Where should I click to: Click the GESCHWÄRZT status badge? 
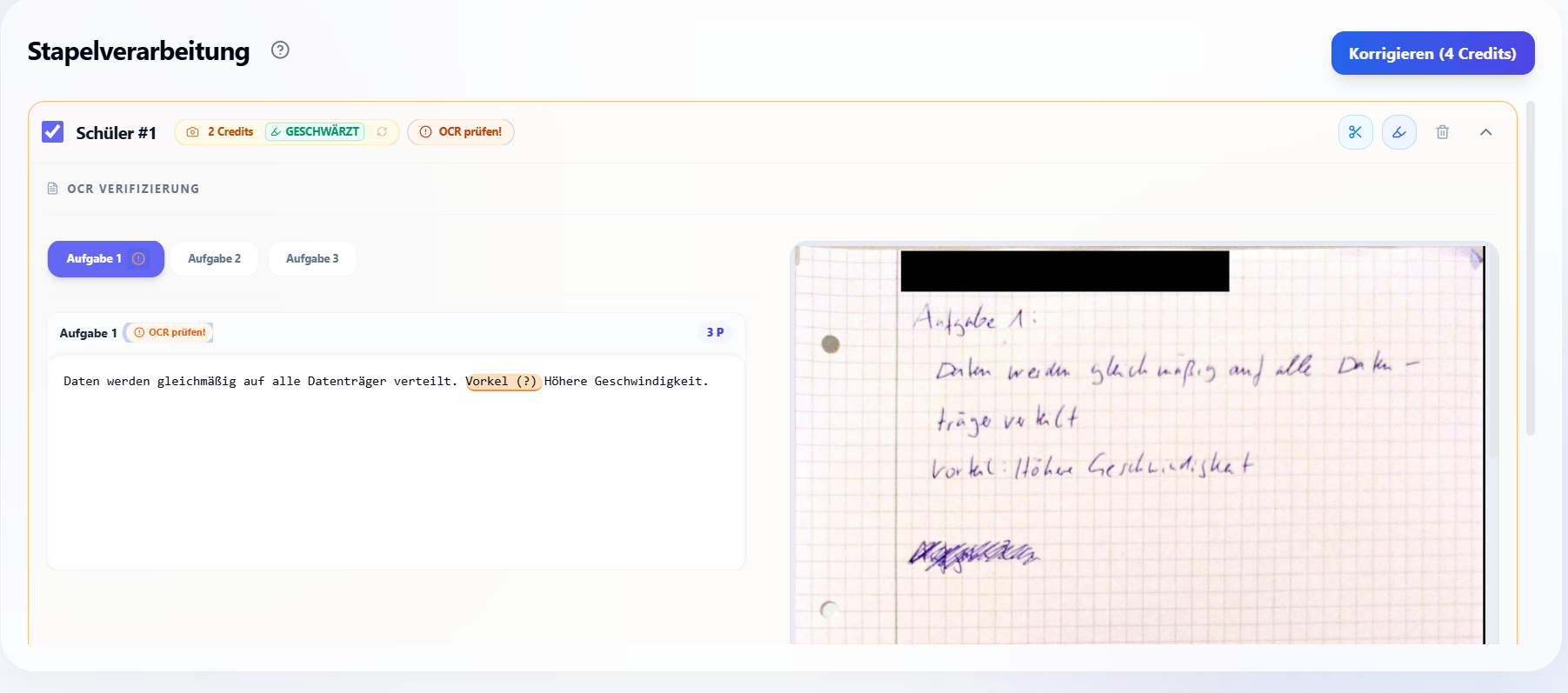pyautogui.click(x=315, y=132)
